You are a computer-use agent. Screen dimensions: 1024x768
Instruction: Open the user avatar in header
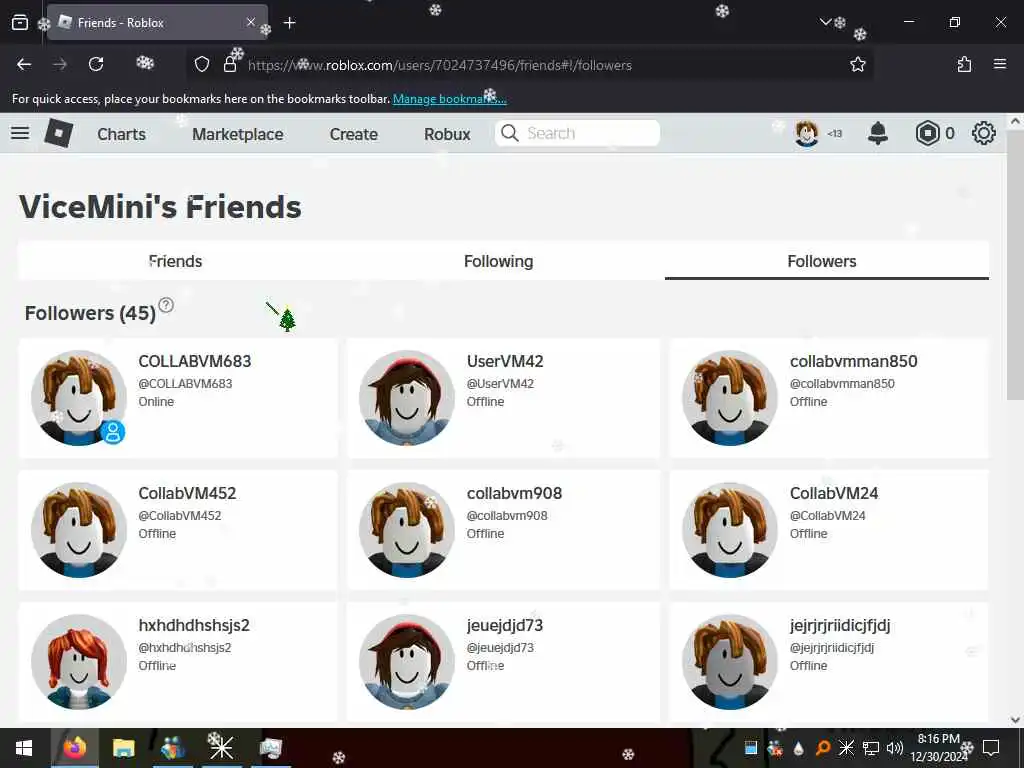(x=807, y=133)
